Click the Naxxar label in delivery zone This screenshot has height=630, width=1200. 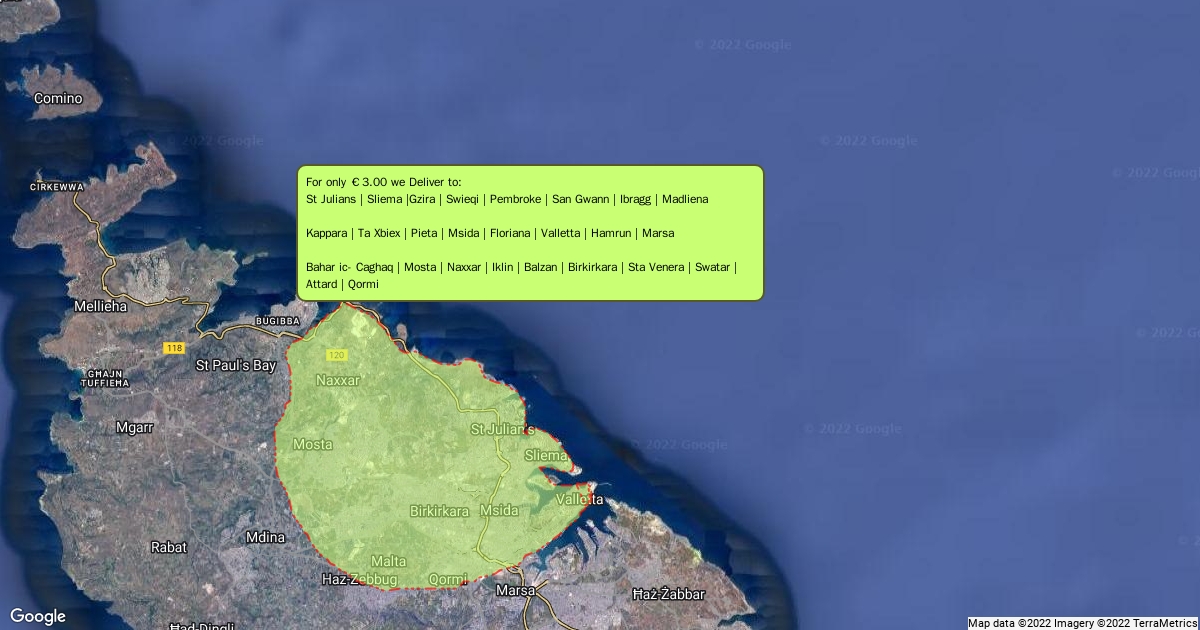point(337,380)
